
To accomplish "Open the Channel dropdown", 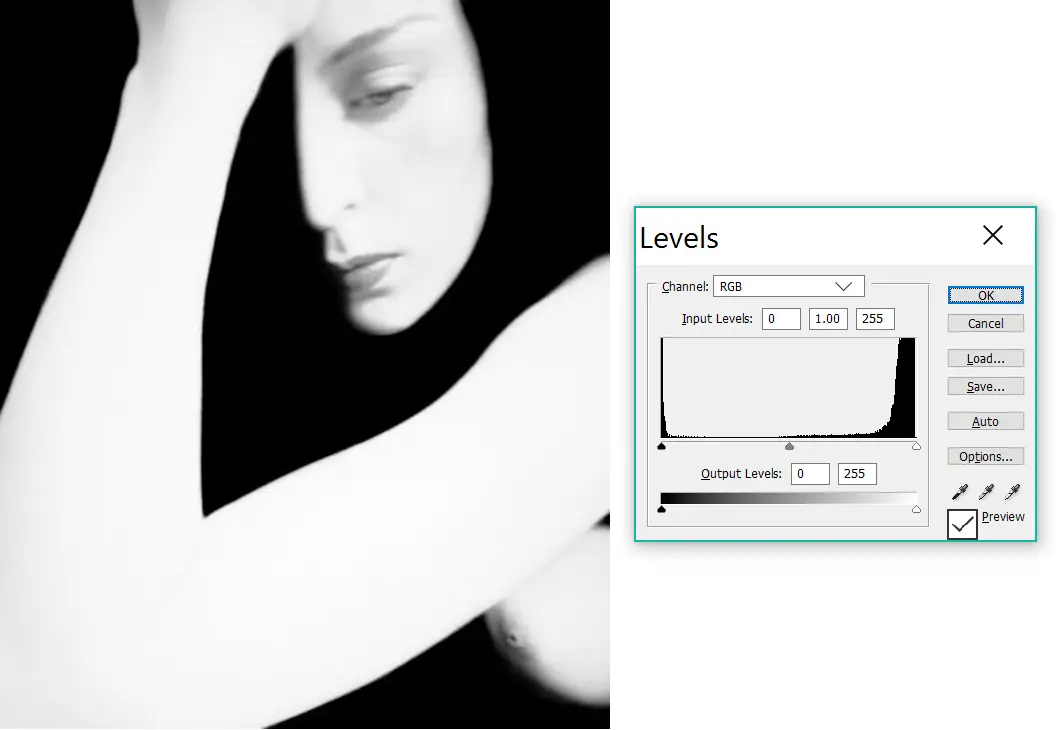I will coord(788,286).
